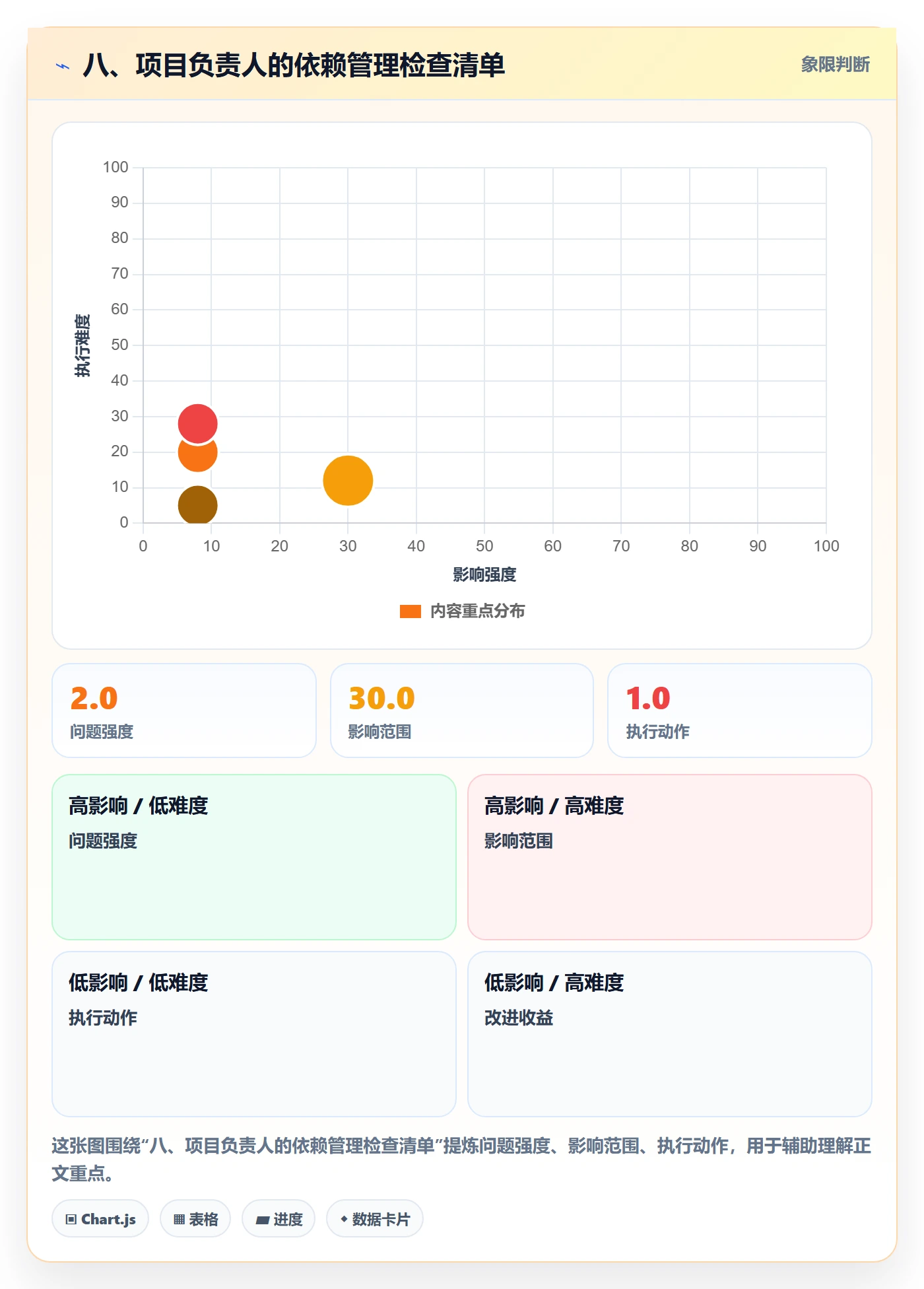This screenshot has width=924, height=1289.
Task: Click the 表格 tag chip
Action: pos(195,1218)
